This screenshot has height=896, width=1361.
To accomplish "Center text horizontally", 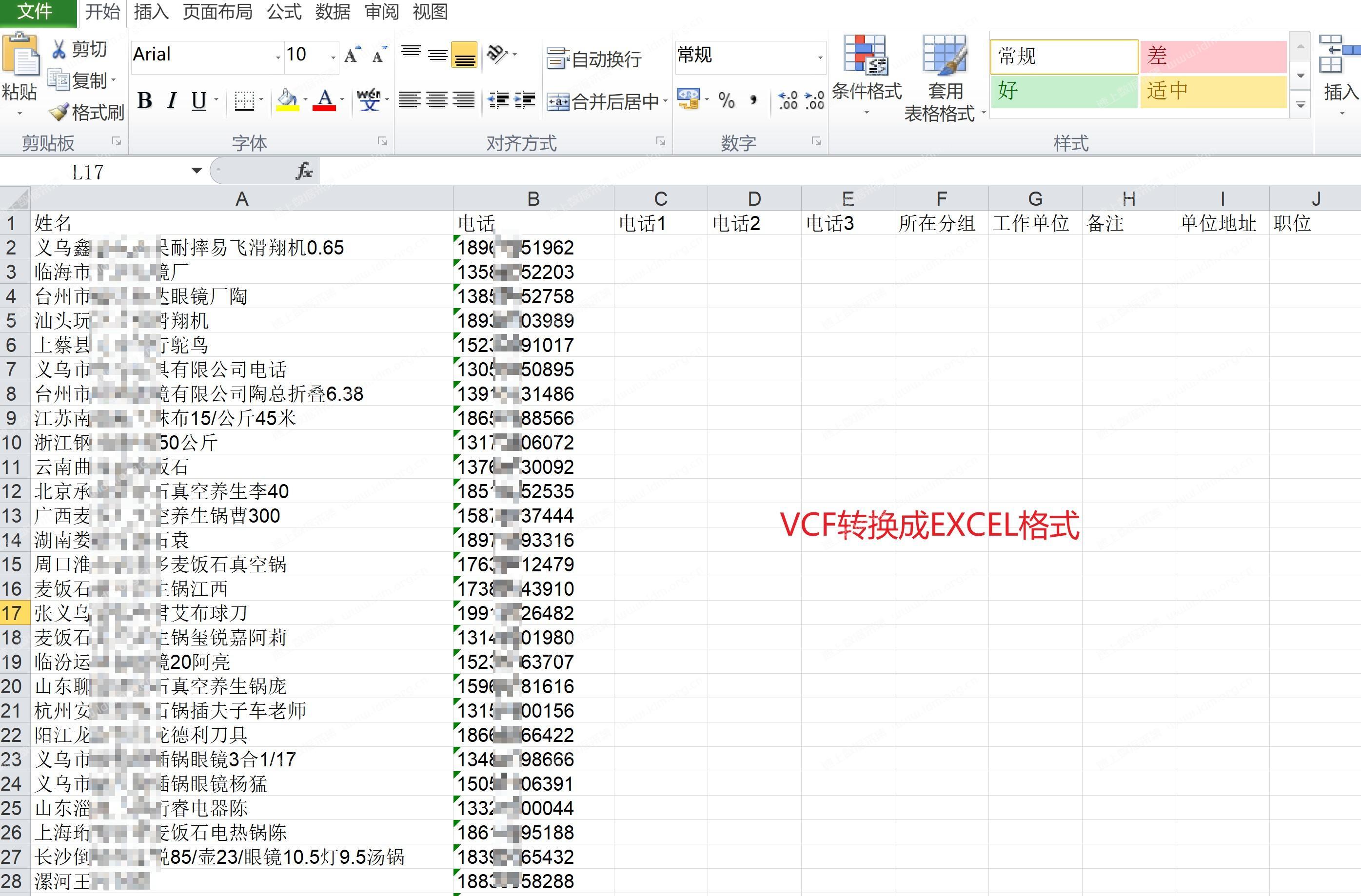I will pyautogui.click(x=437, y=100).
